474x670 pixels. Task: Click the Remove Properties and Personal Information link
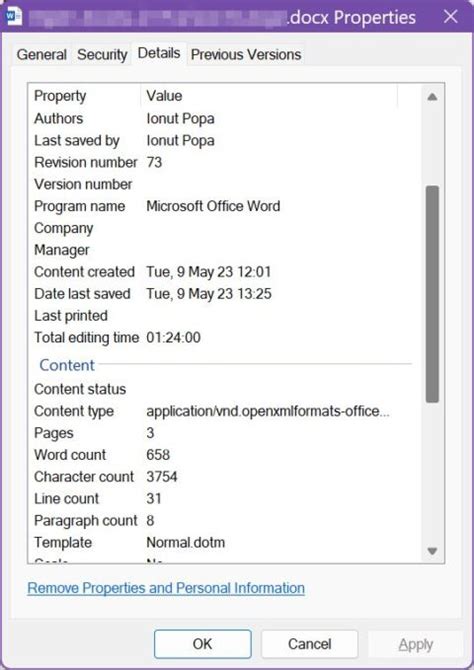[x=166, y=588]
